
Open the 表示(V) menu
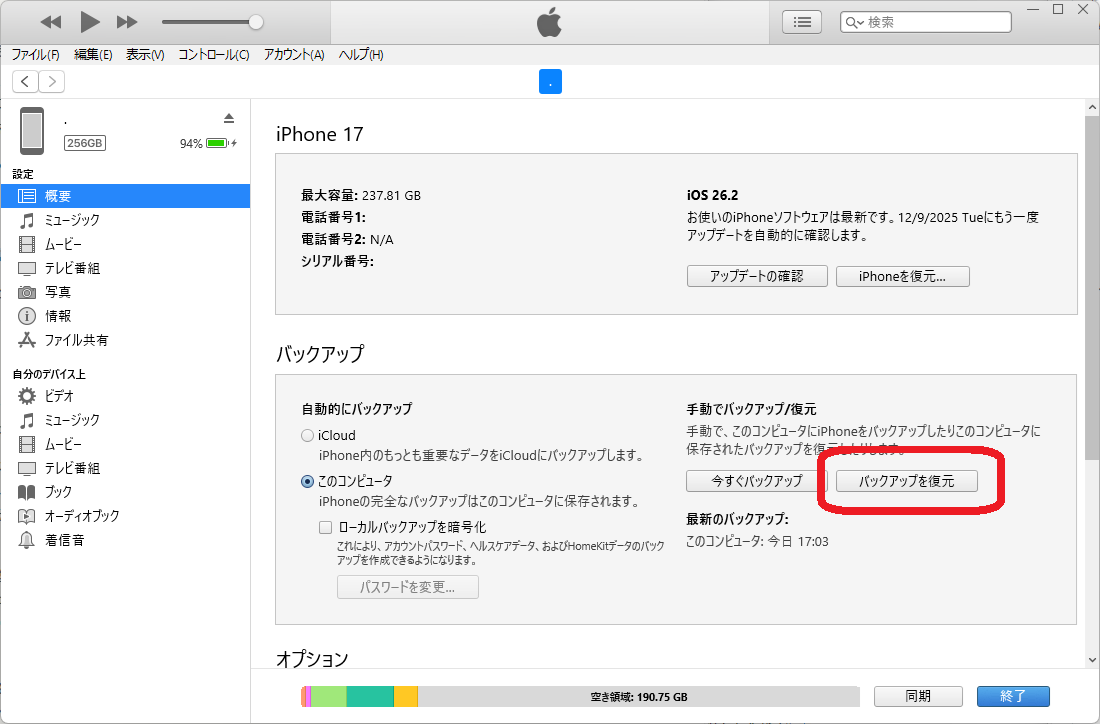tap(145, 55)
